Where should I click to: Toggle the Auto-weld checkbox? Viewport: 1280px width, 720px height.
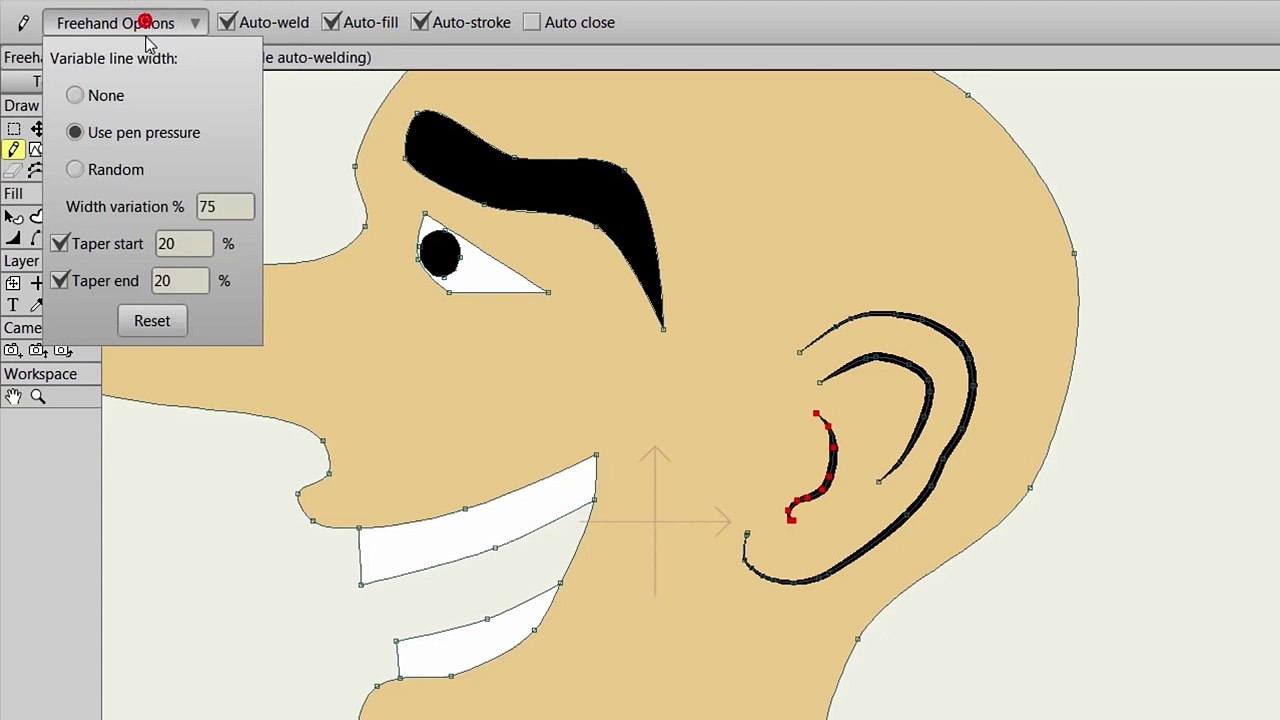[227, 21]
